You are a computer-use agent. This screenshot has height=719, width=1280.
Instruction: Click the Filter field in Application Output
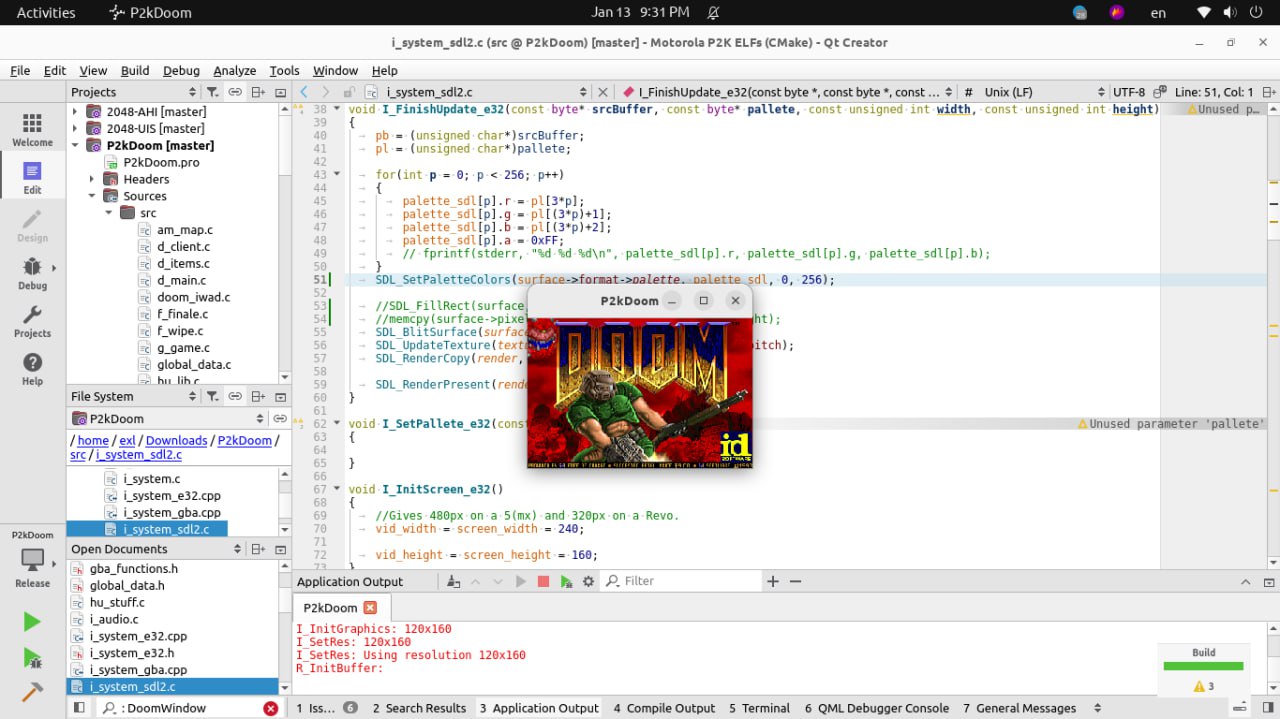(x=690, y=581)
